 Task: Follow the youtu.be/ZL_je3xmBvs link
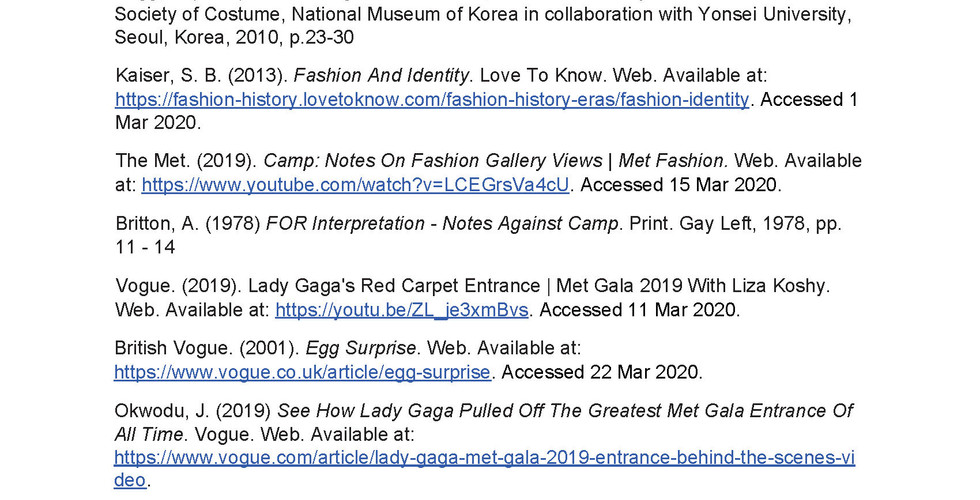[x=401, y=310]
